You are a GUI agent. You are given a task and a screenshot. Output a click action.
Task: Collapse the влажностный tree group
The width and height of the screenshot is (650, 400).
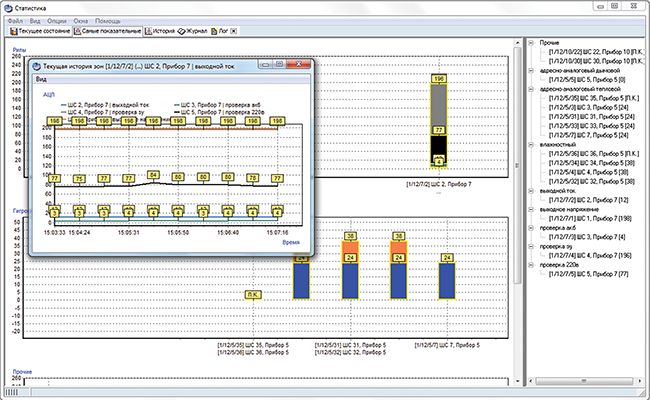pos(530,144)
